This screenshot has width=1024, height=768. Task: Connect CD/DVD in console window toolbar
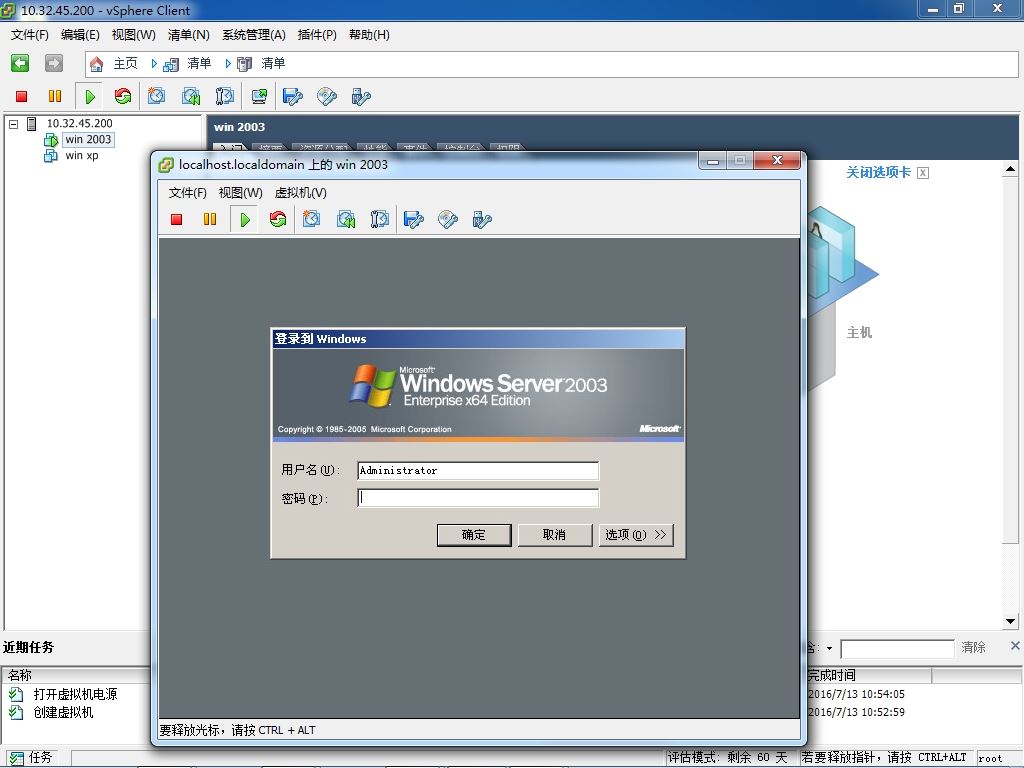(x=448, y=219)
